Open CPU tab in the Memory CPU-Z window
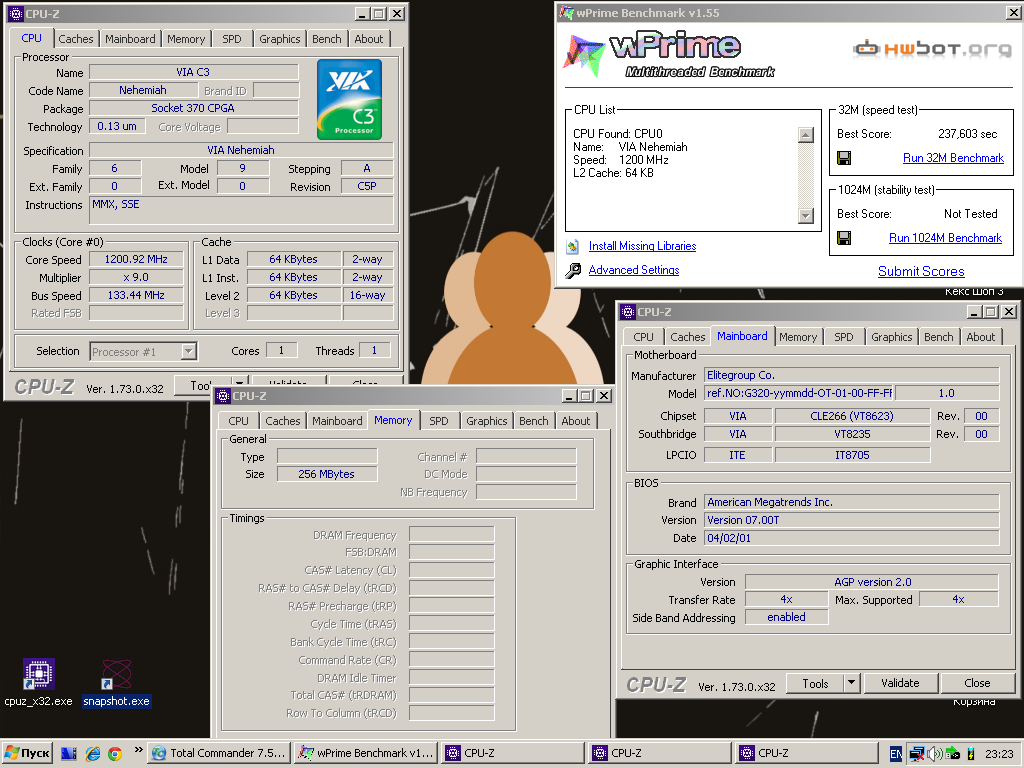 click(x=238, y=421)
